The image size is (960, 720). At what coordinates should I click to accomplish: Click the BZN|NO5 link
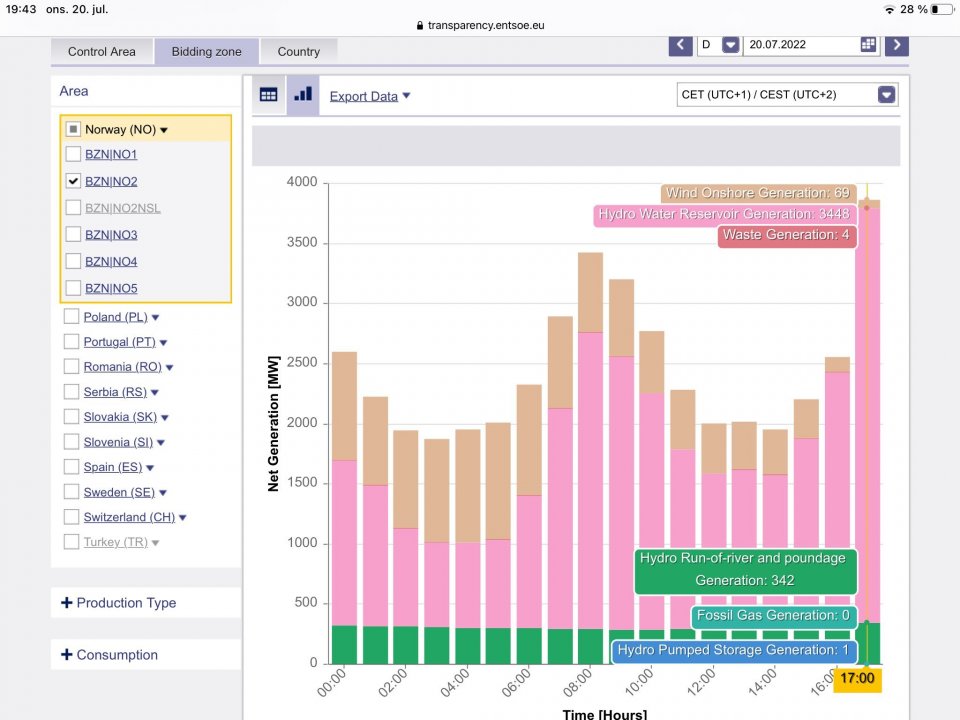pos(111,289)
